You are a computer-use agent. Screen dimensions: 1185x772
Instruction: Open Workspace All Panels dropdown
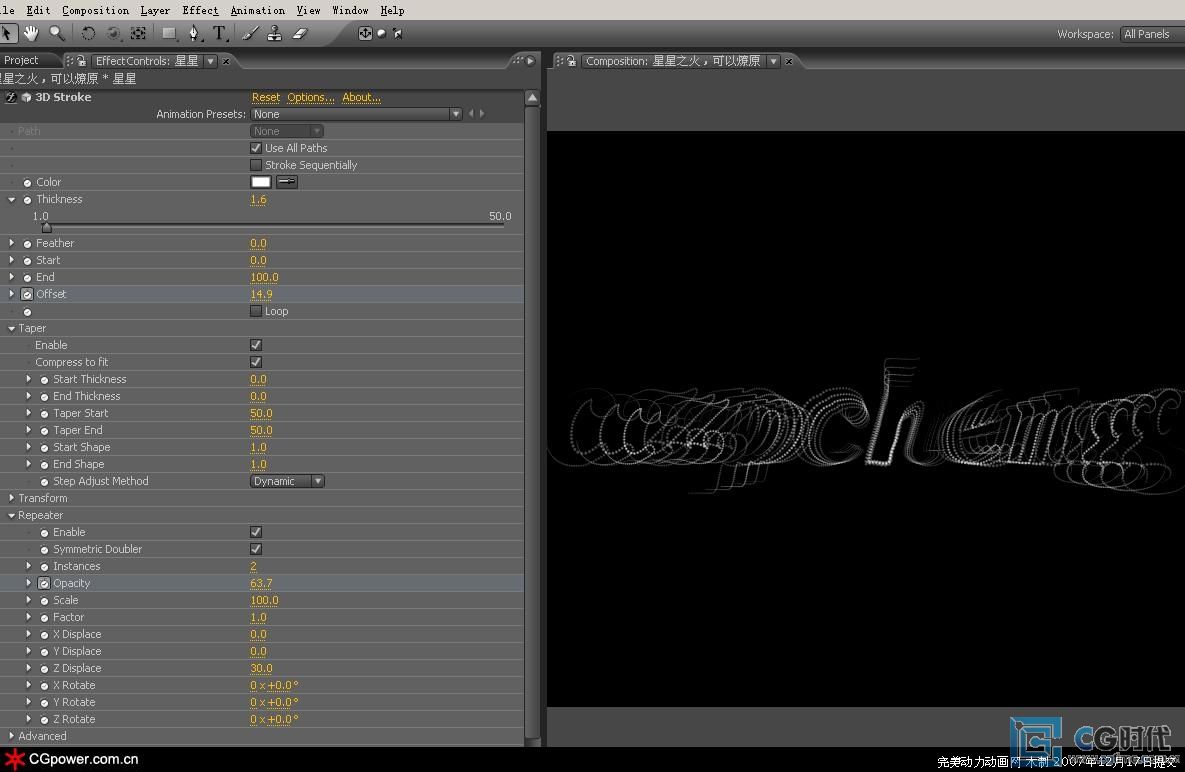1153,34
